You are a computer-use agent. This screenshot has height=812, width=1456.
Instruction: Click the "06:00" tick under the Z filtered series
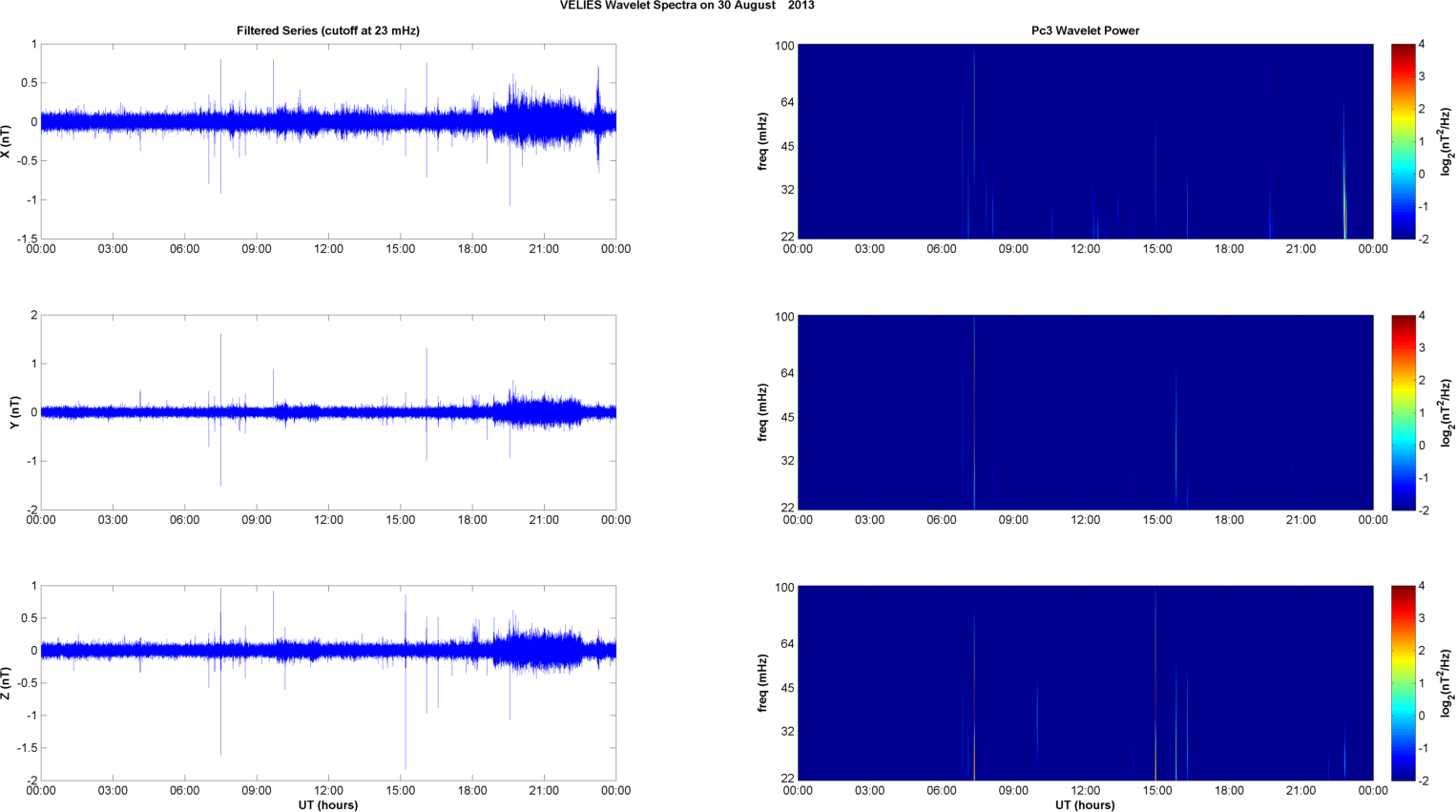click(185, 791)
